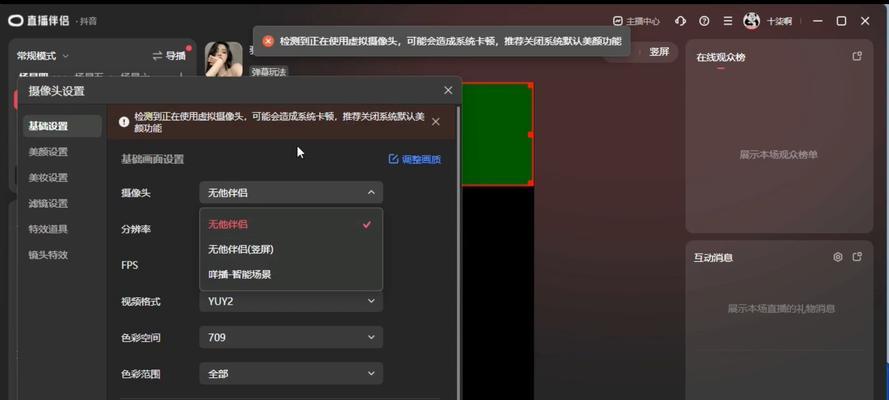The height and width of the screenshot is (400, 889).
Task: Click the FPS label
Action: click(x=129, y=265)
